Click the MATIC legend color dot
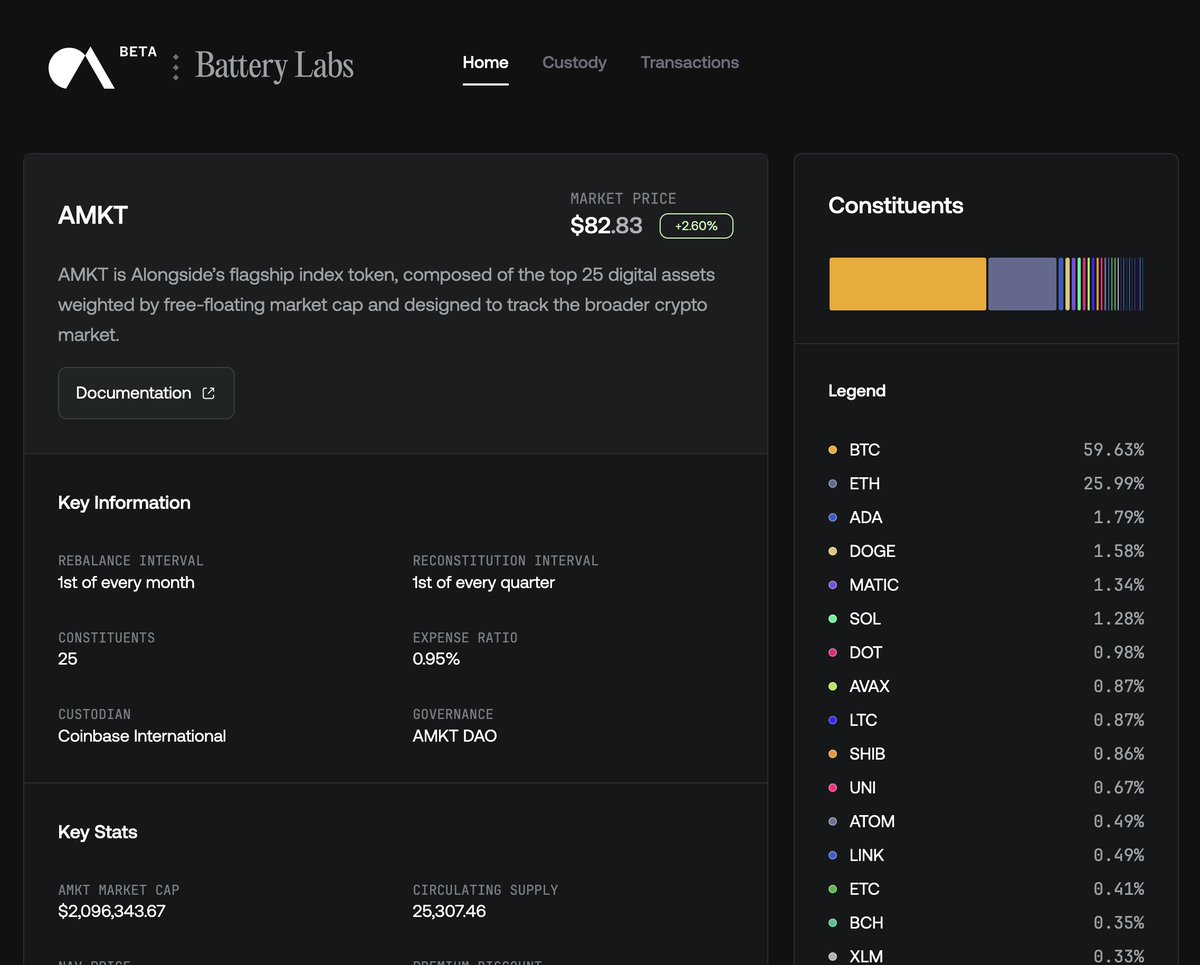Image resolution: width=1200 pixels, height=965 pixels. (833, 585)
